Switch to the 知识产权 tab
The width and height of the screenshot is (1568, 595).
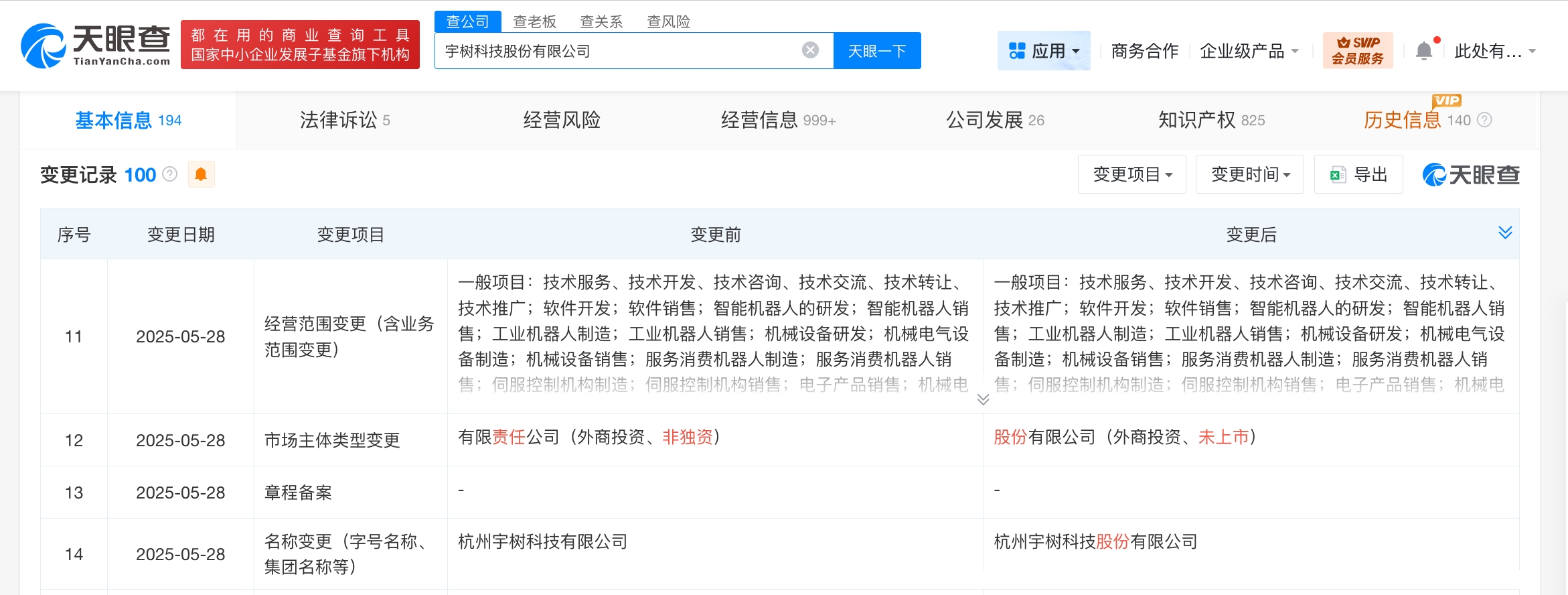pos(1210,120)
